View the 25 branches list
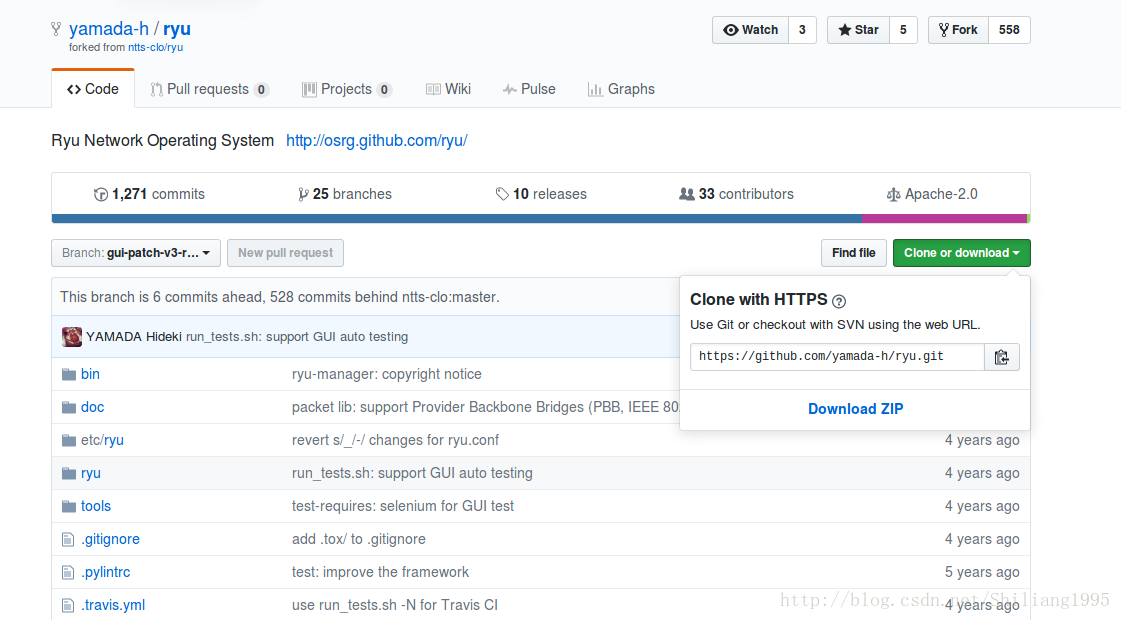1121x620 pixels. tap(345, 195)
